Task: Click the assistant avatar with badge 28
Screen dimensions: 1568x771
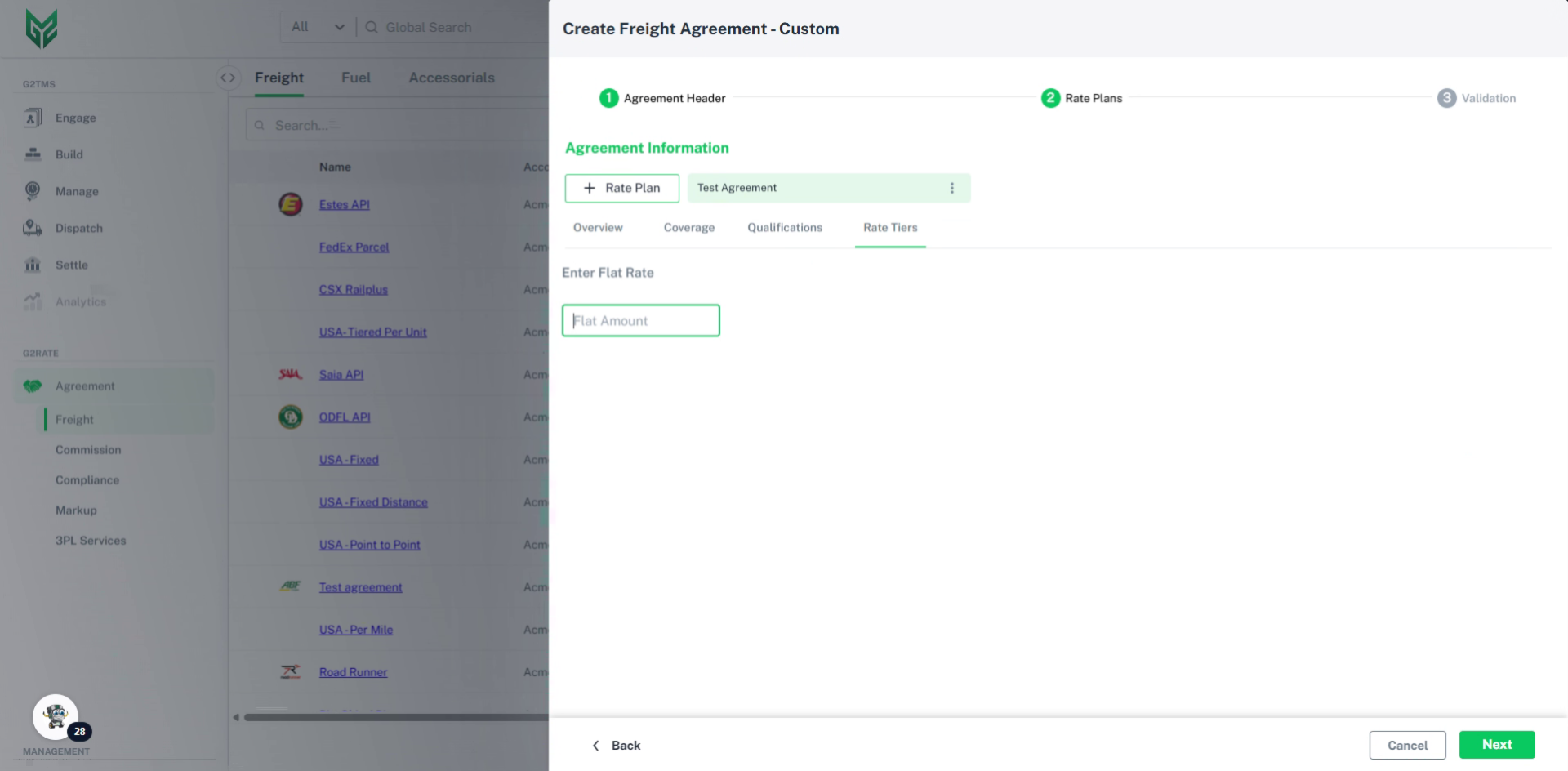Action: pyautogui.click(x=56, y=717)
